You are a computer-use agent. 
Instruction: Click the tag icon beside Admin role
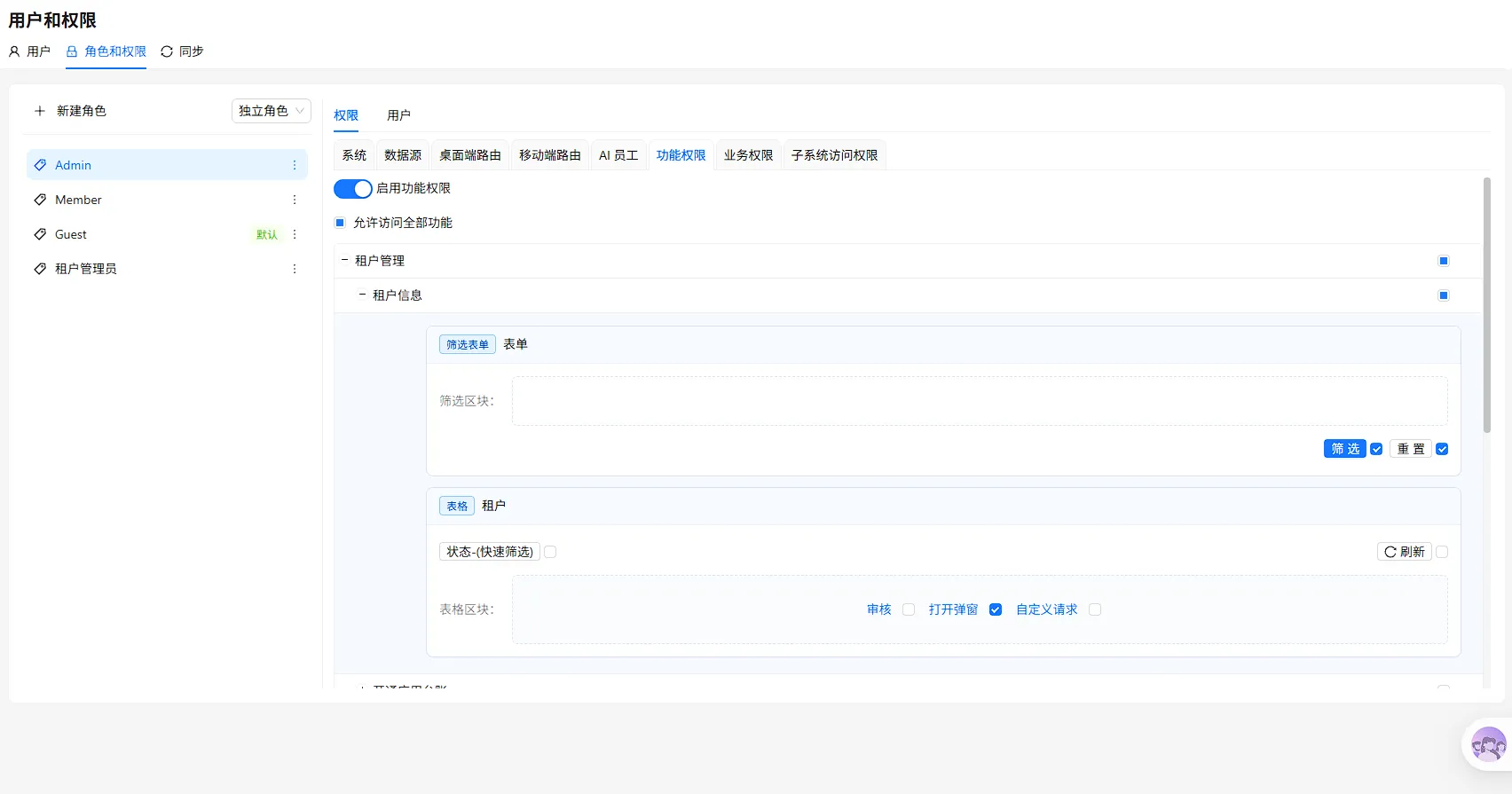[40, 165]
